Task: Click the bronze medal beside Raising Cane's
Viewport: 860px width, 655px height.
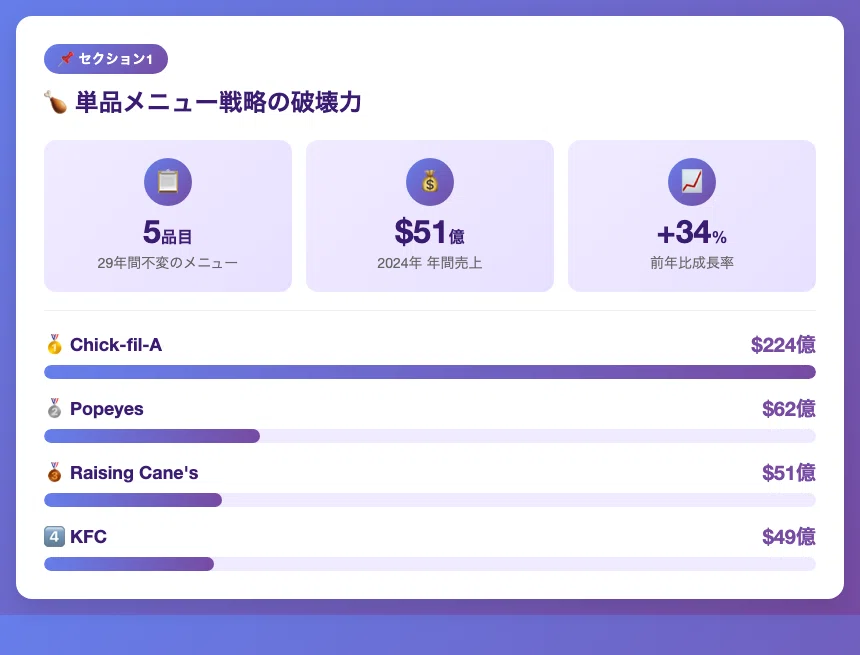Action: click(x=54, y=472)
